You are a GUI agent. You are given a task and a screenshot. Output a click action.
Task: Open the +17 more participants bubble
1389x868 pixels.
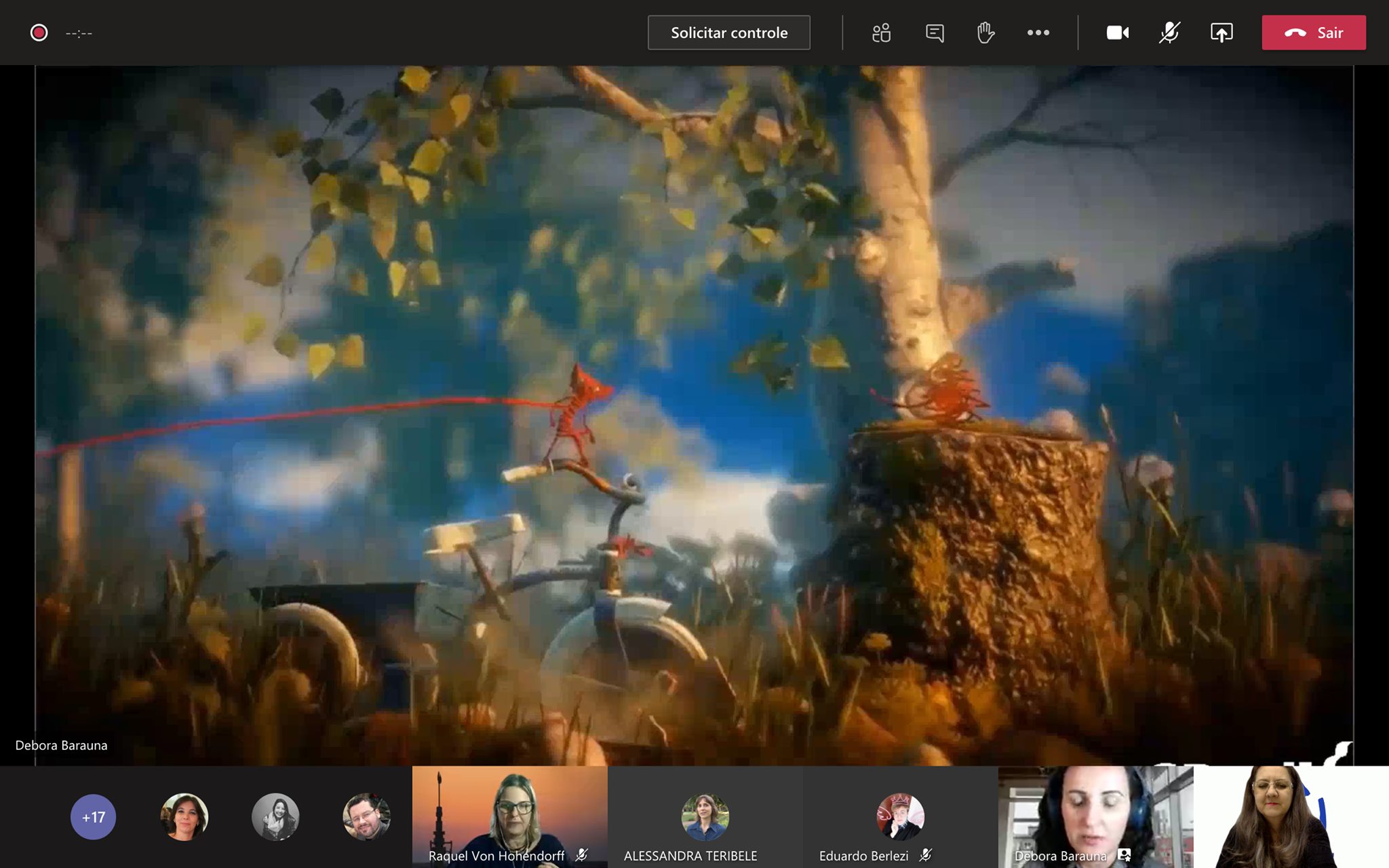[x=93, y=817]
